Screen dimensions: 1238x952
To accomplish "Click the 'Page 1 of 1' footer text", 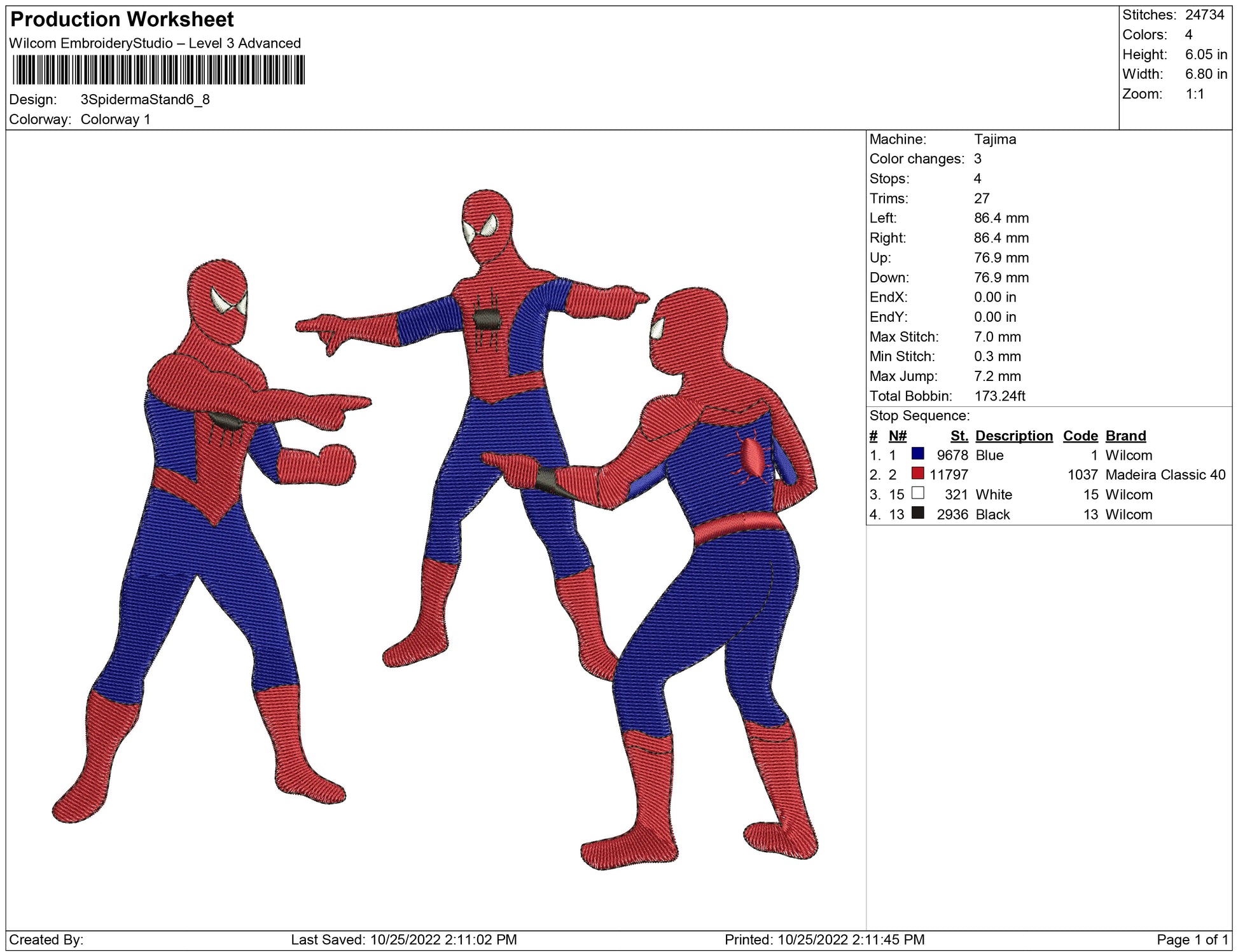I will coord(1192,940).
